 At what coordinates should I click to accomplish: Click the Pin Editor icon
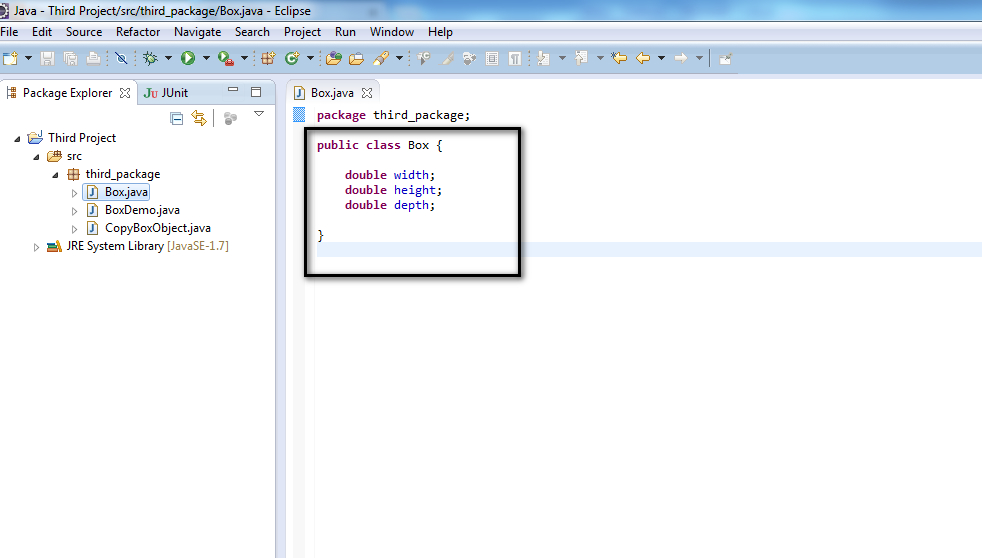point(725,59)
